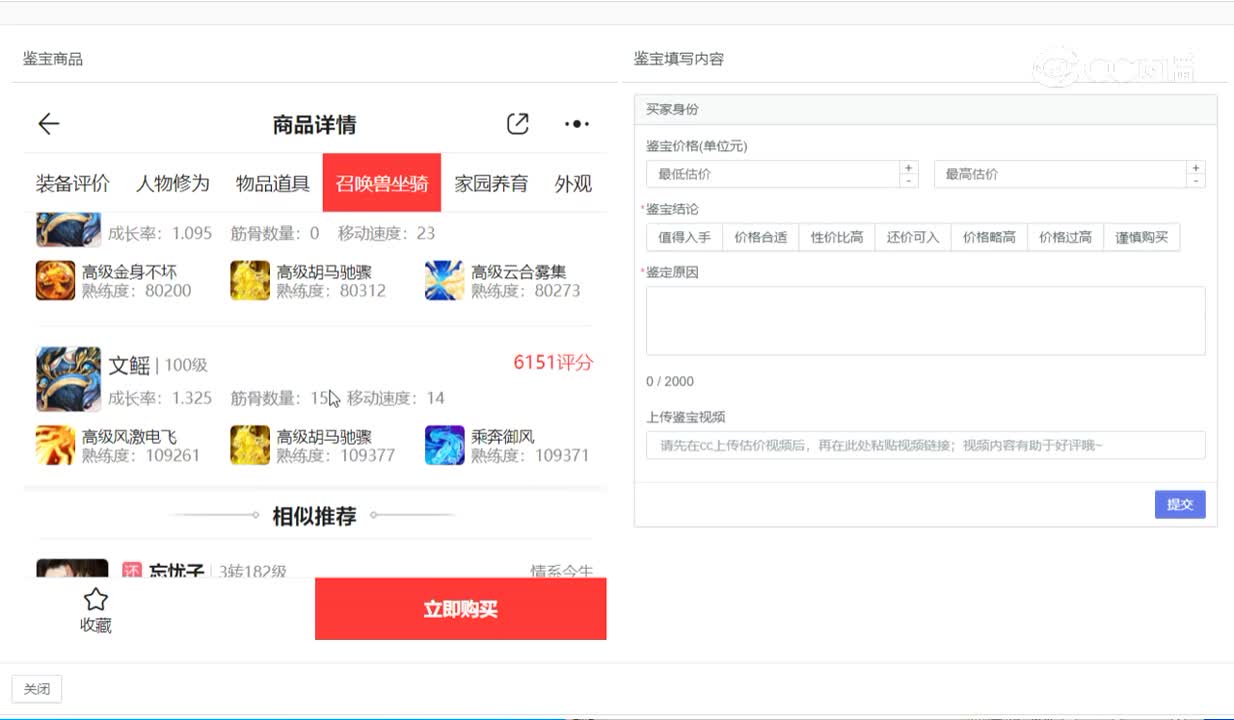Decrease 最高估价 with the minus stepper
The height and width of the screenshot is (720, 1234).
[x=1196, y=181]
